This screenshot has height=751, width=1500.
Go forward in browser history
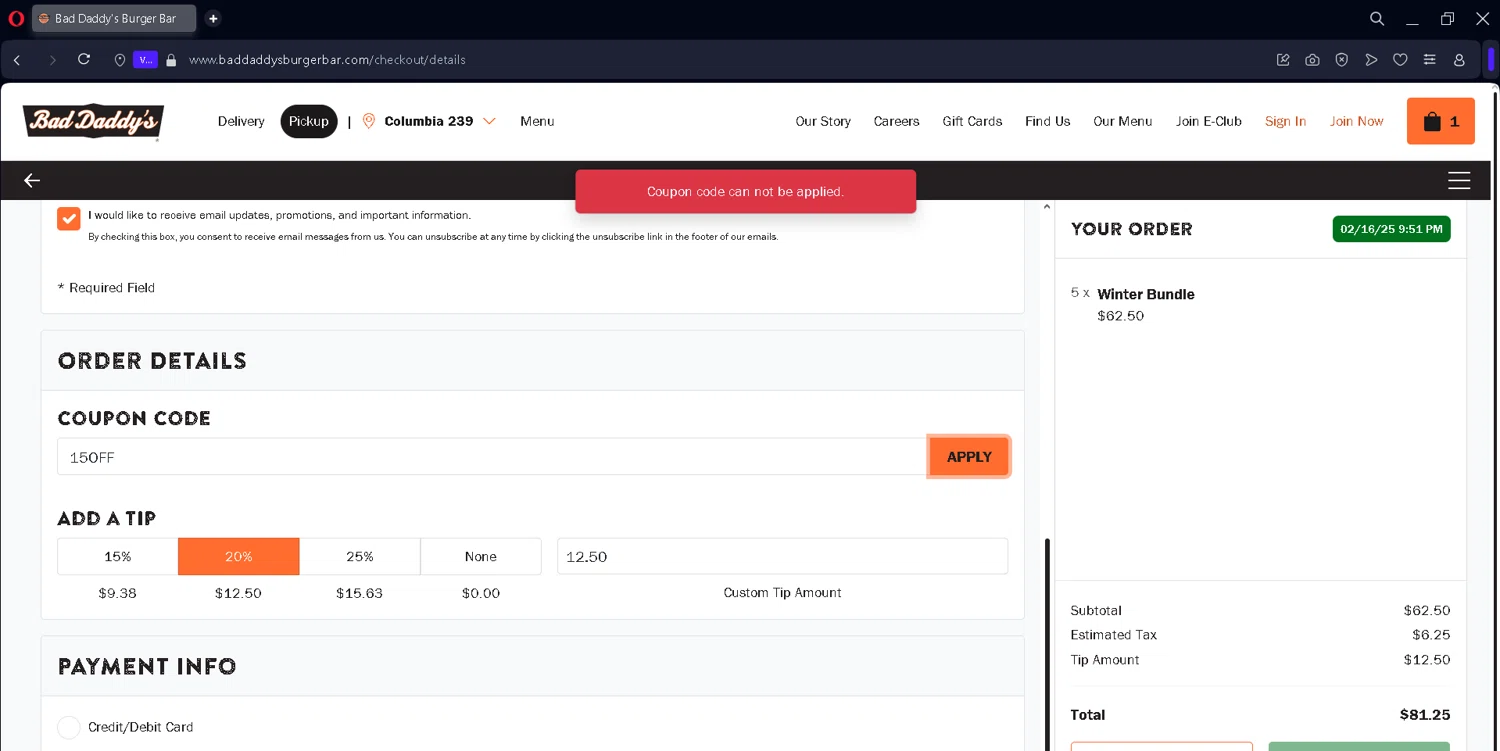pyautogui.click(x=52, y=60)
